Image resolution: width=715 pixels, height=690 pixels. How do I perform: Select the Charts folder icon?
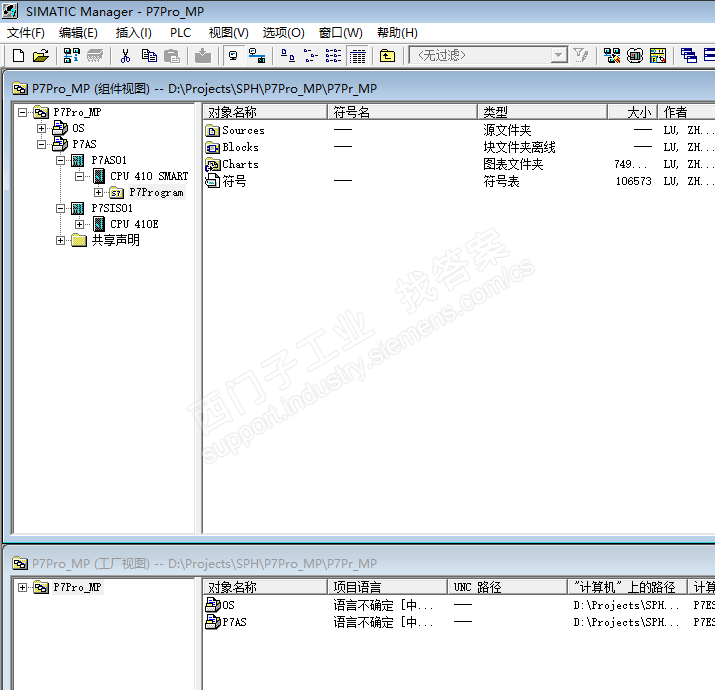pyautogui.click(x=212, y=165)
